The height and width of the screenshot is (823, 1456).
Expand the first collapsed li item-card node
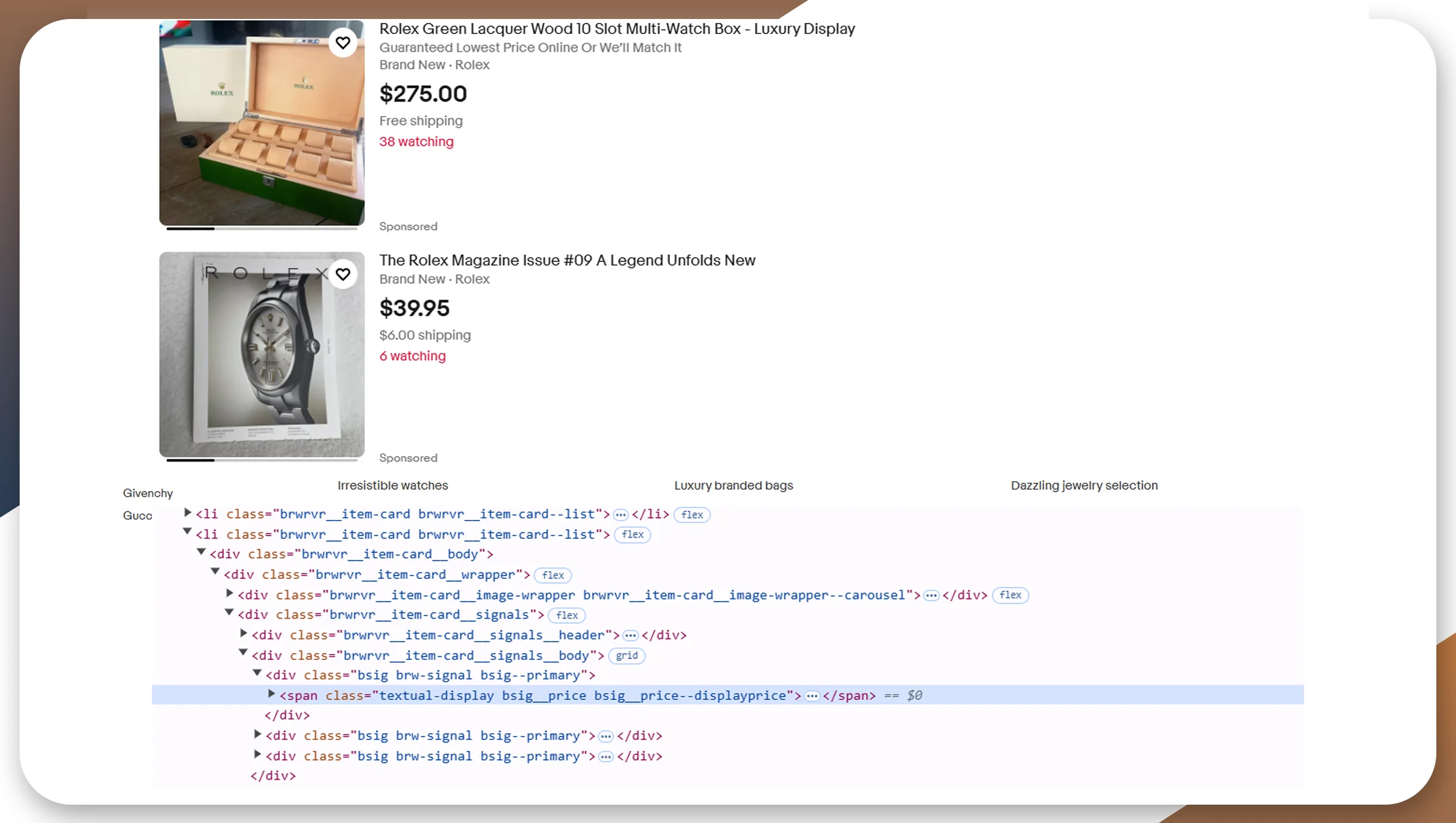point(187,513)
